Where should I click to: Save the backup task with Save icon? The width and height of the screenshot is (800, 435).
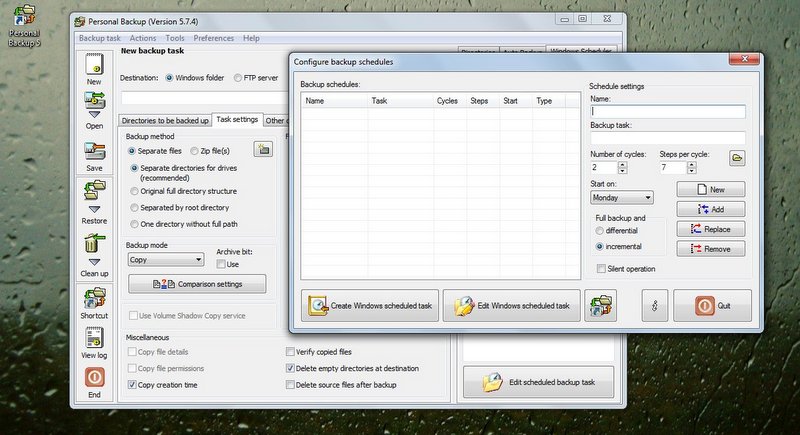[94, 152]
